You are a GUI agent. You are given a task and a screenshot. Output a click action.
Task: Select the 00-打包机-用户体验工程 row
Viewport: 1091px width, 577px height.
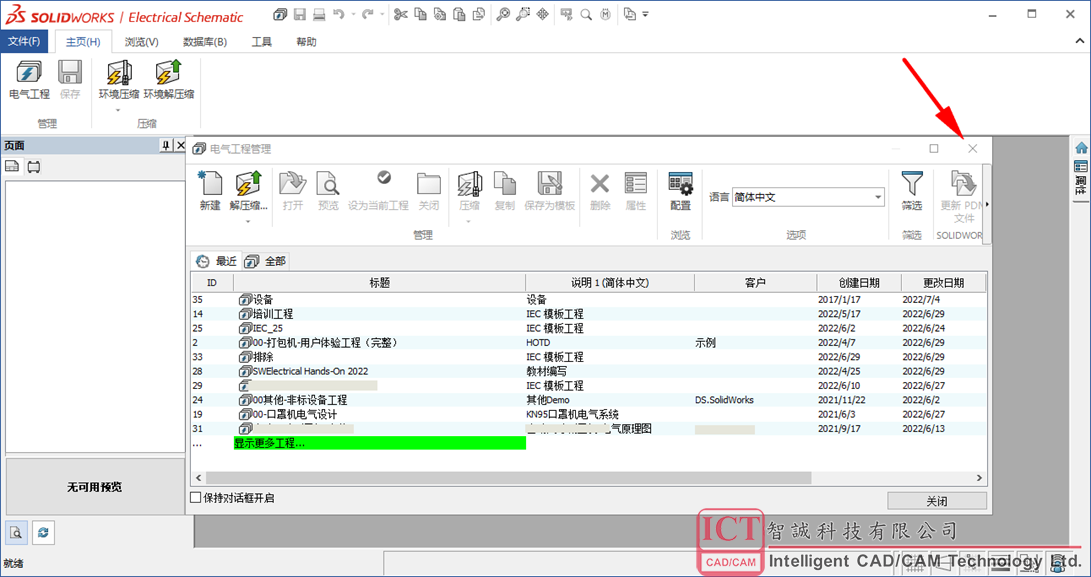(x=589, y=342)
